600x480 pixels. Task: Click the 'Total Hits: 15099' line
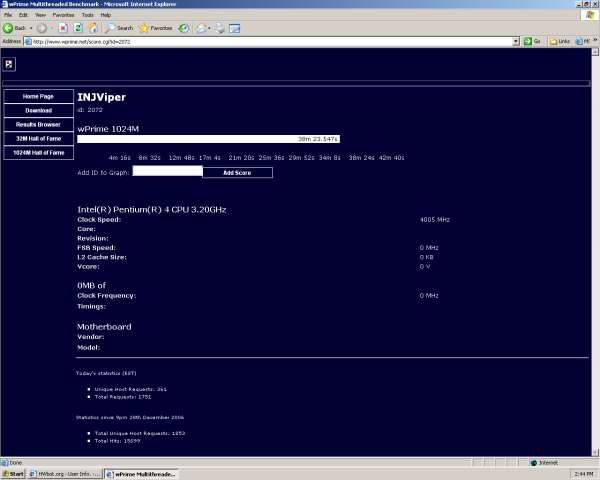(117, 441)
